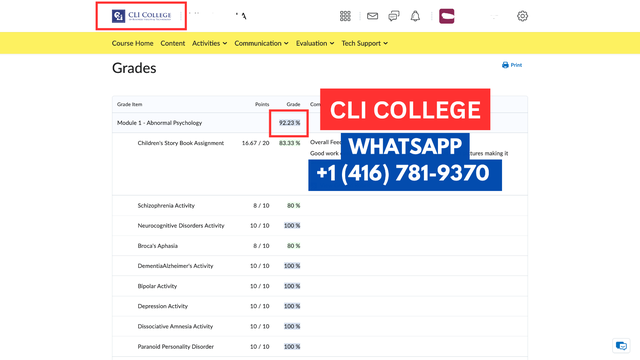Viewport: 640px width, 360px height.
Task: Open the update alerts bell icon
Action: point(415,16)
